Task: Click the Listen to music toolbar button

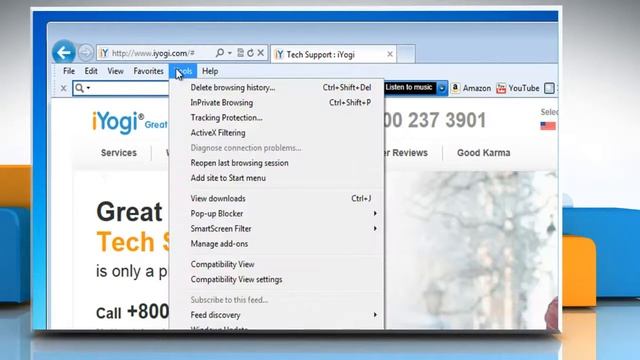Action: pyautogui.click(x=410, y=87)
